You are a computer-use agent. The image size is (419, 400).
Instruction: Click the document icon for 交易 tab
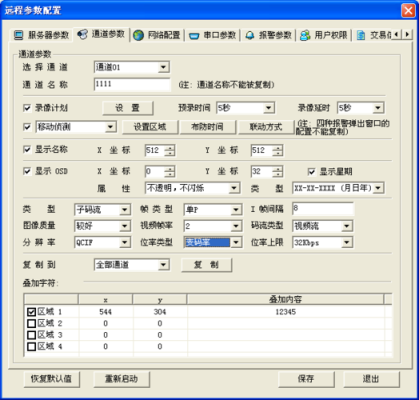pos(361,35)
